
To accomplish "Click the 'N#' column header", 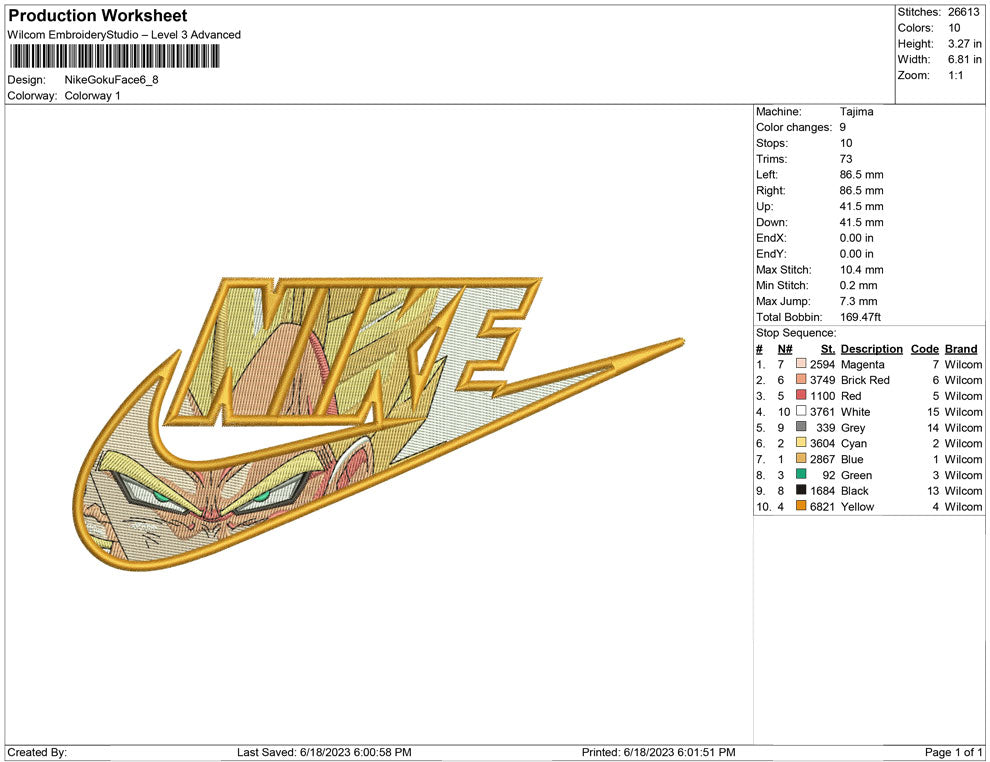I will click(784, 348).
